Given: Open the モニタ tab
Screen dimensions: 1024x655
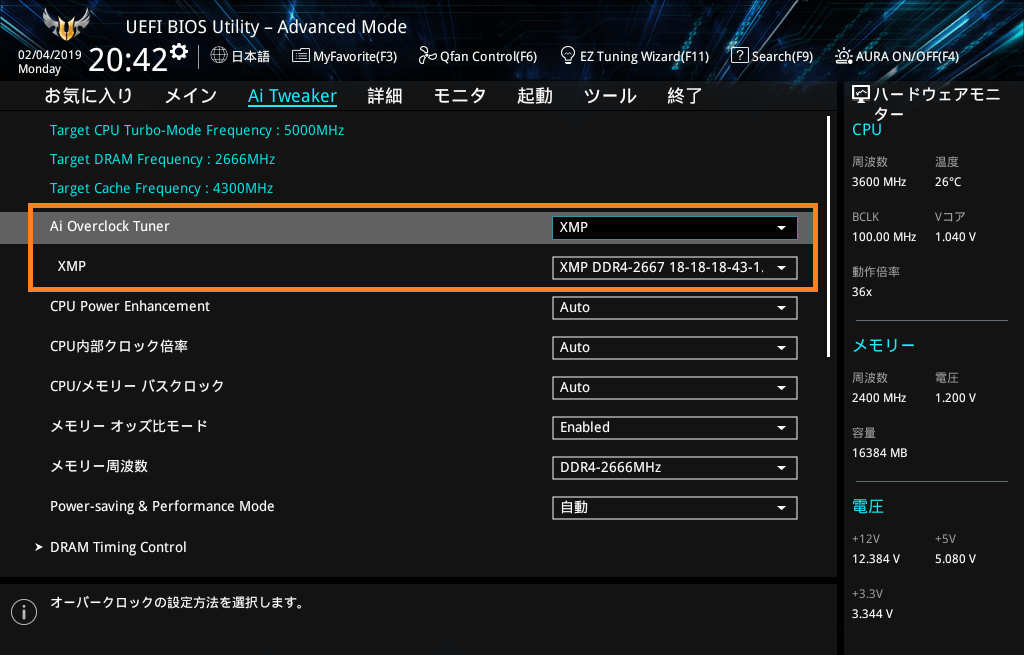Looking at the screenshot, I should coord(460,96).
